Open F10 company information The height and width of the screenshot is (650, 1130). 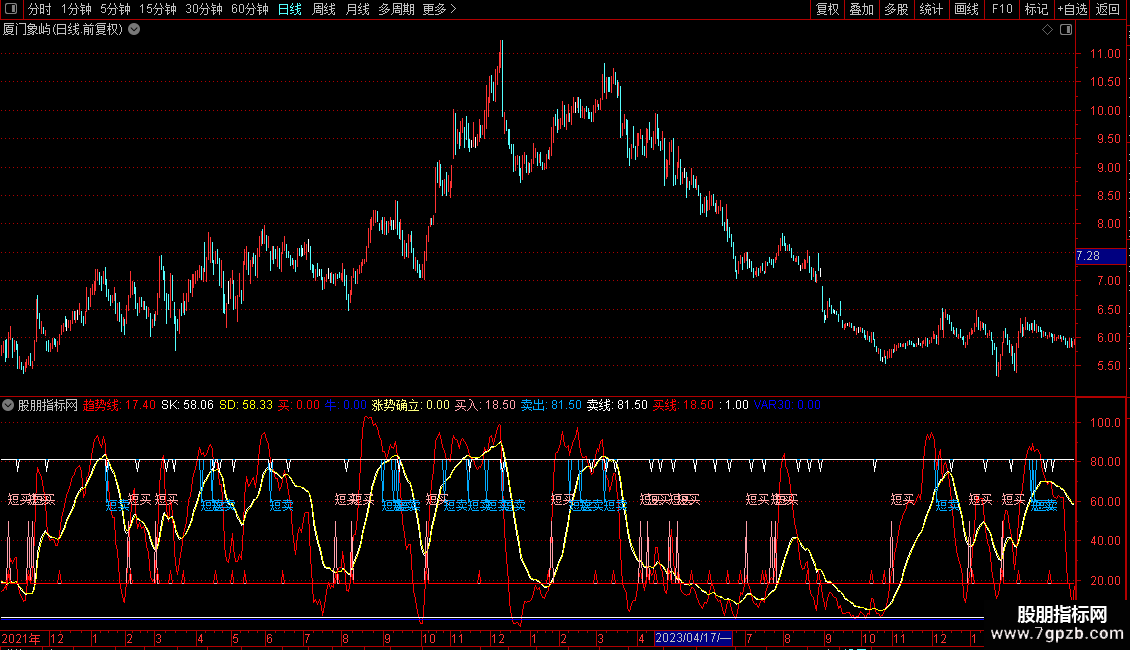tap(1001, 10)
